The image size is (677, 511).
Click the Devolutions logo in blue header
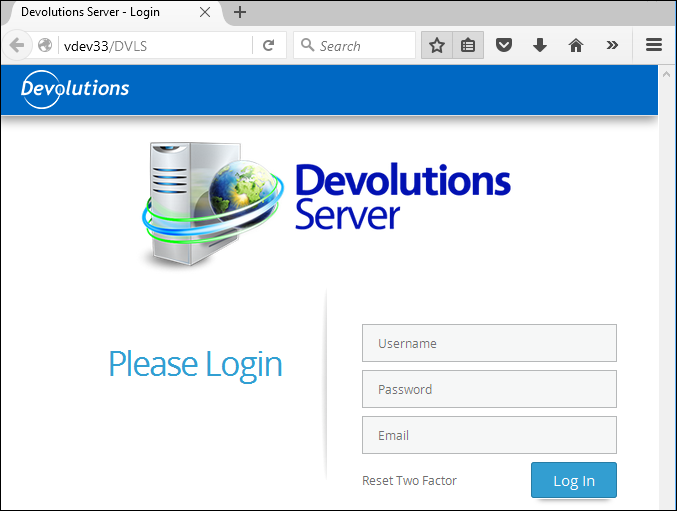tap(75, 88)
